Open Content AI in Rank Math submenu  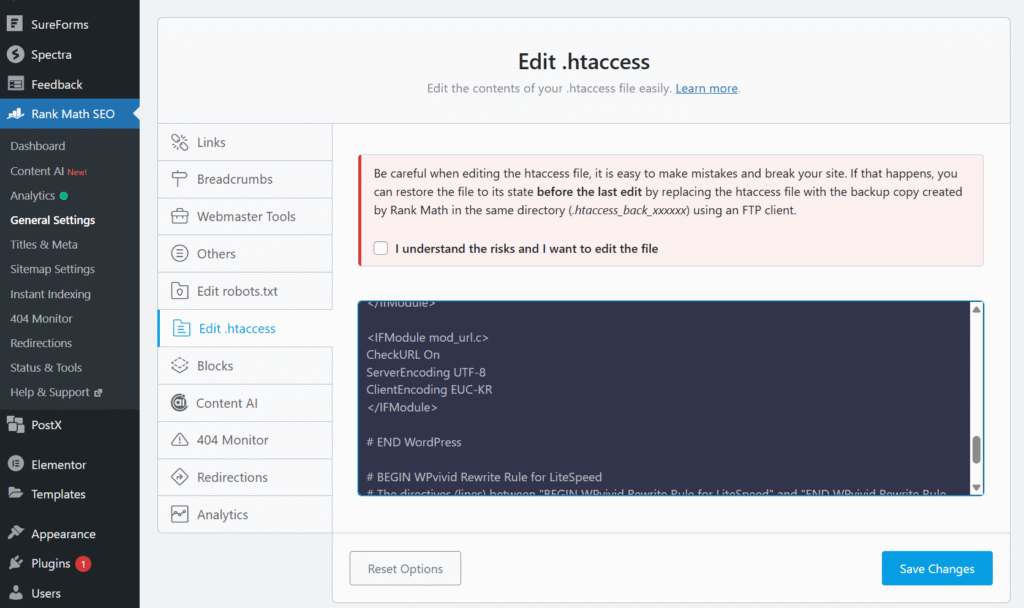37,170
